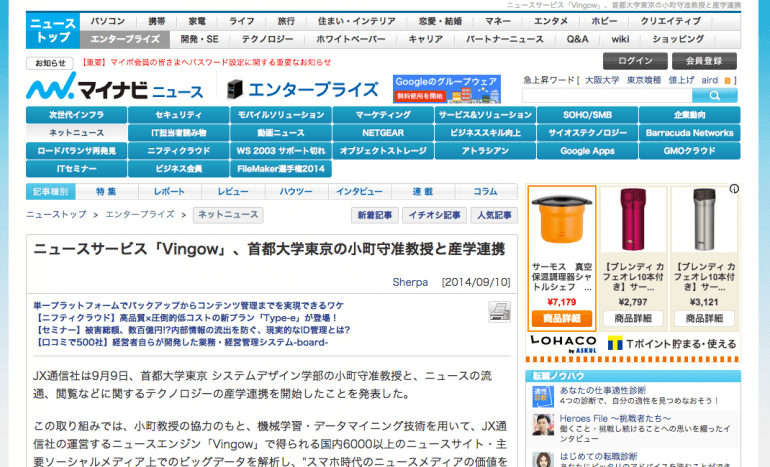Viewport: 770px width, 467px height.
Task: Select the クリエイティブ menu item
Action: pyautogui.click(x=670, y=21)
